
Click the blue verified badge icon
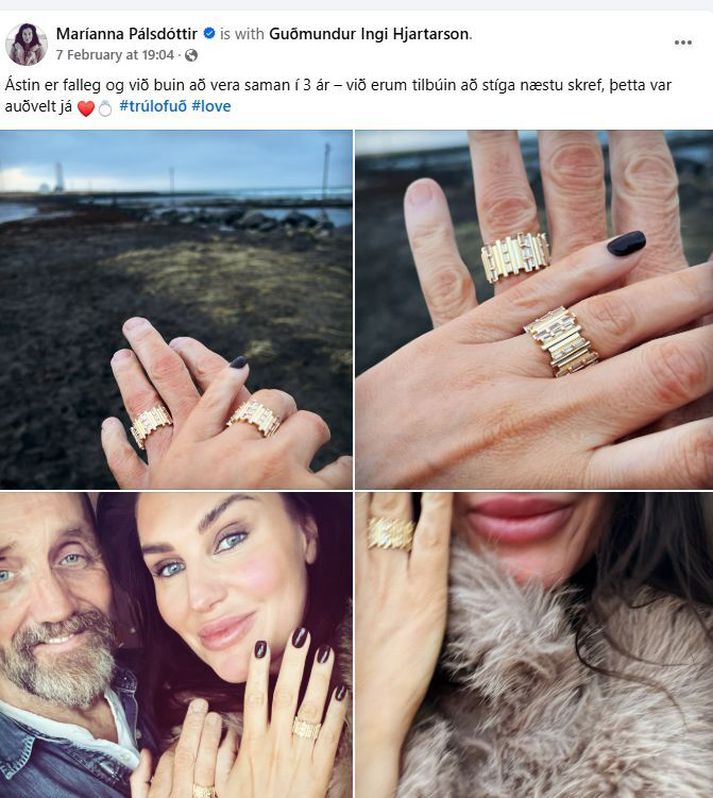click(209, 34)
